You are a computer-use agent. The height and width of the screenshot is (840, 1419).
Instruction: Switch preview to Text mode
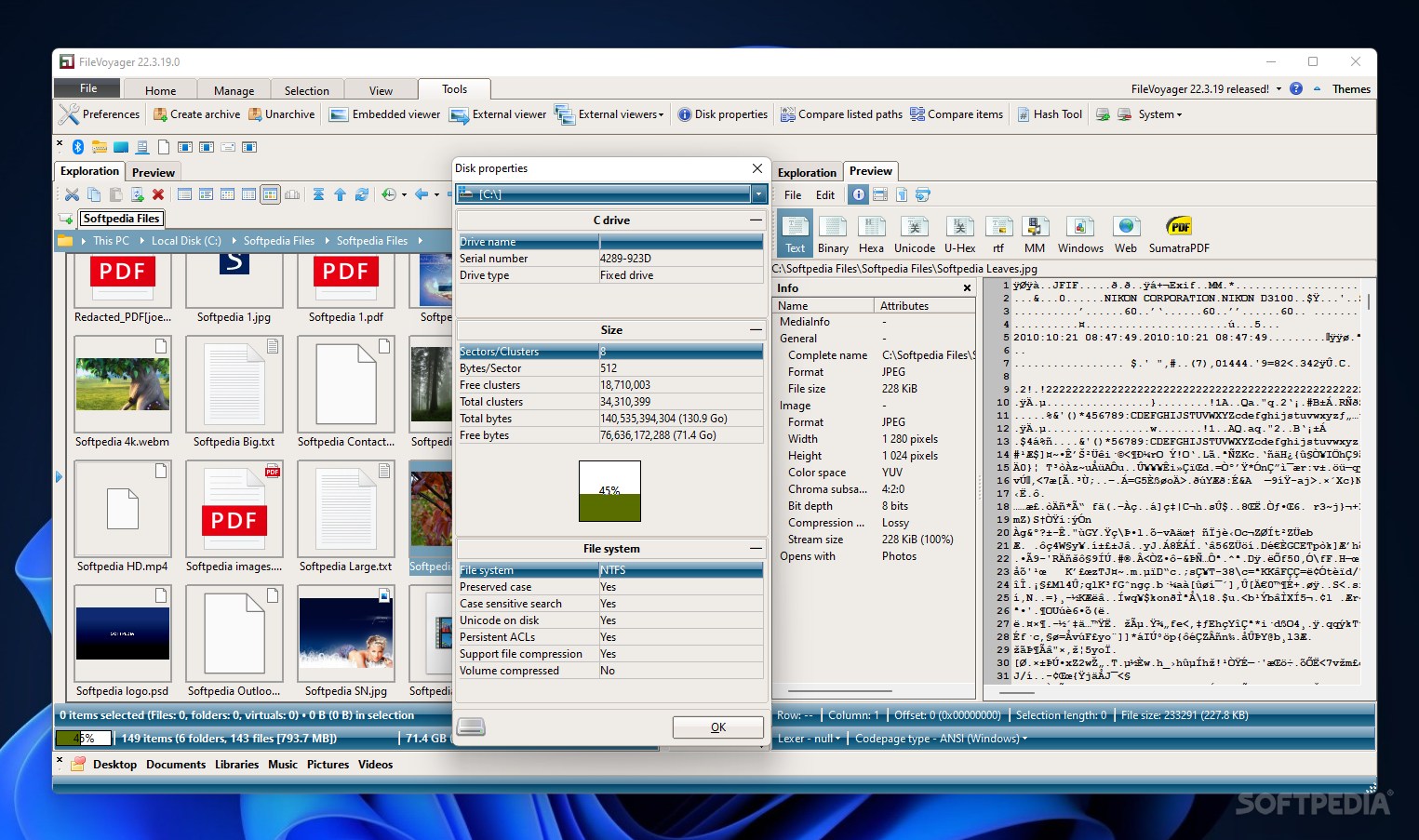796,233
